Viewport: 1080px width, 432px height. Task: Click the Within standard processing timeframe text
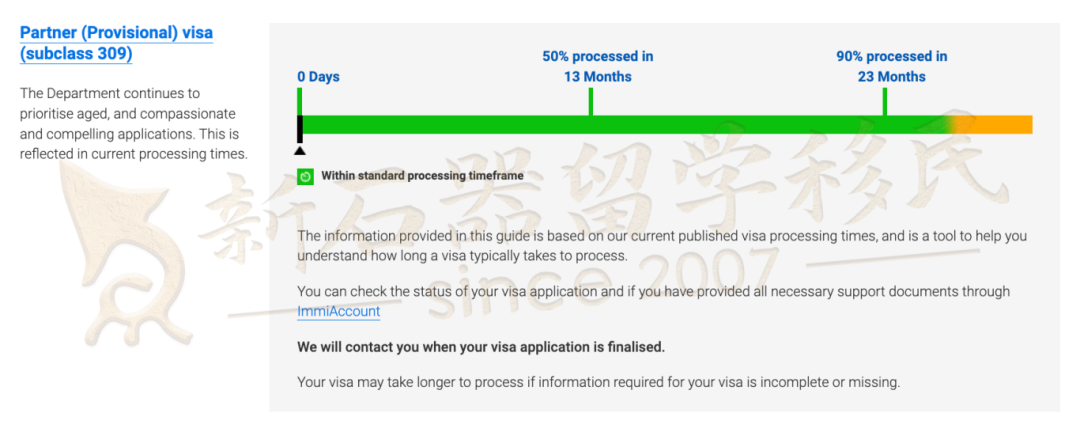422,176
